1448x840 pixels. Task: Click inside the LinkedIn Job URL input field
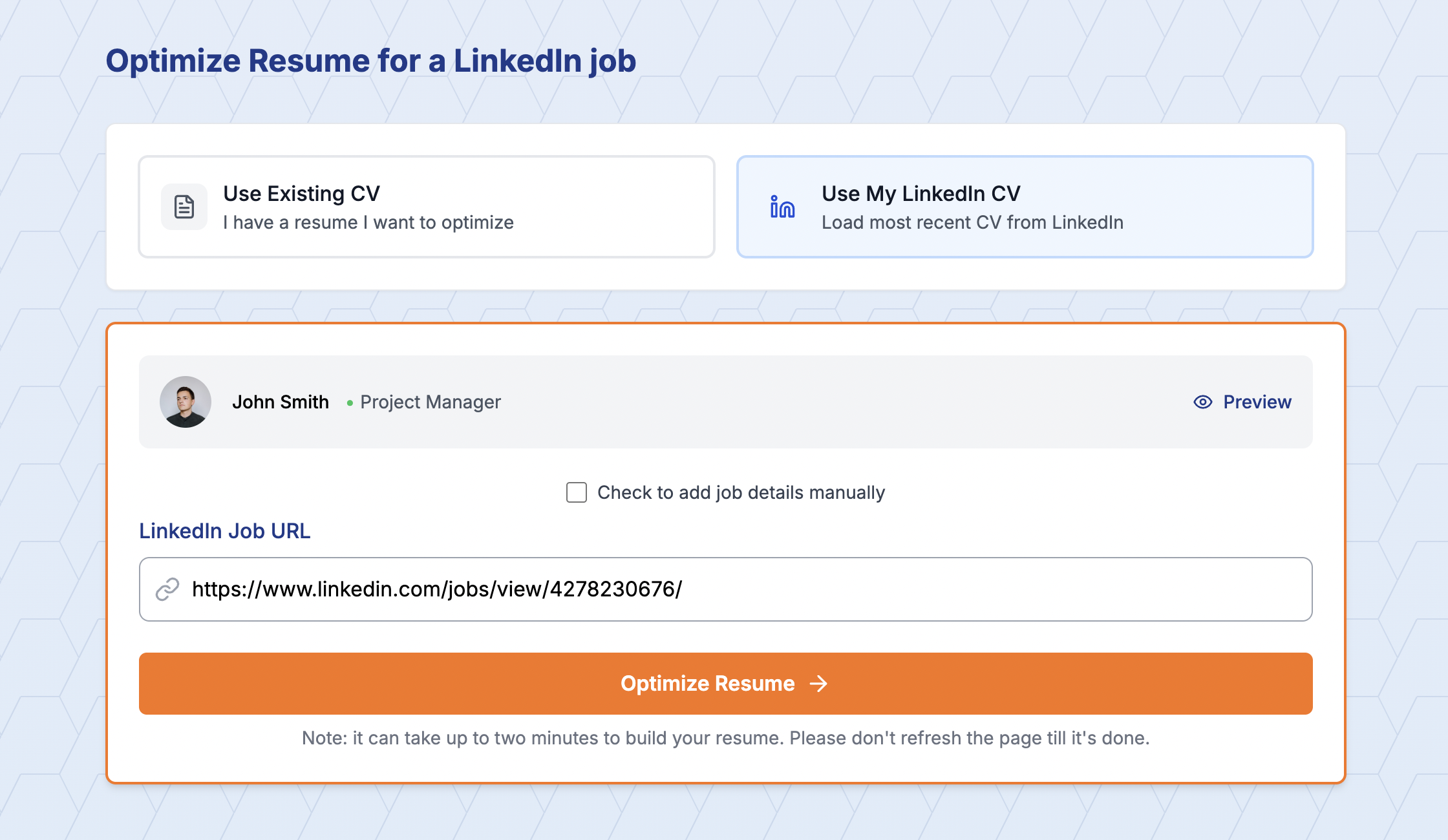tap(725, 589)
